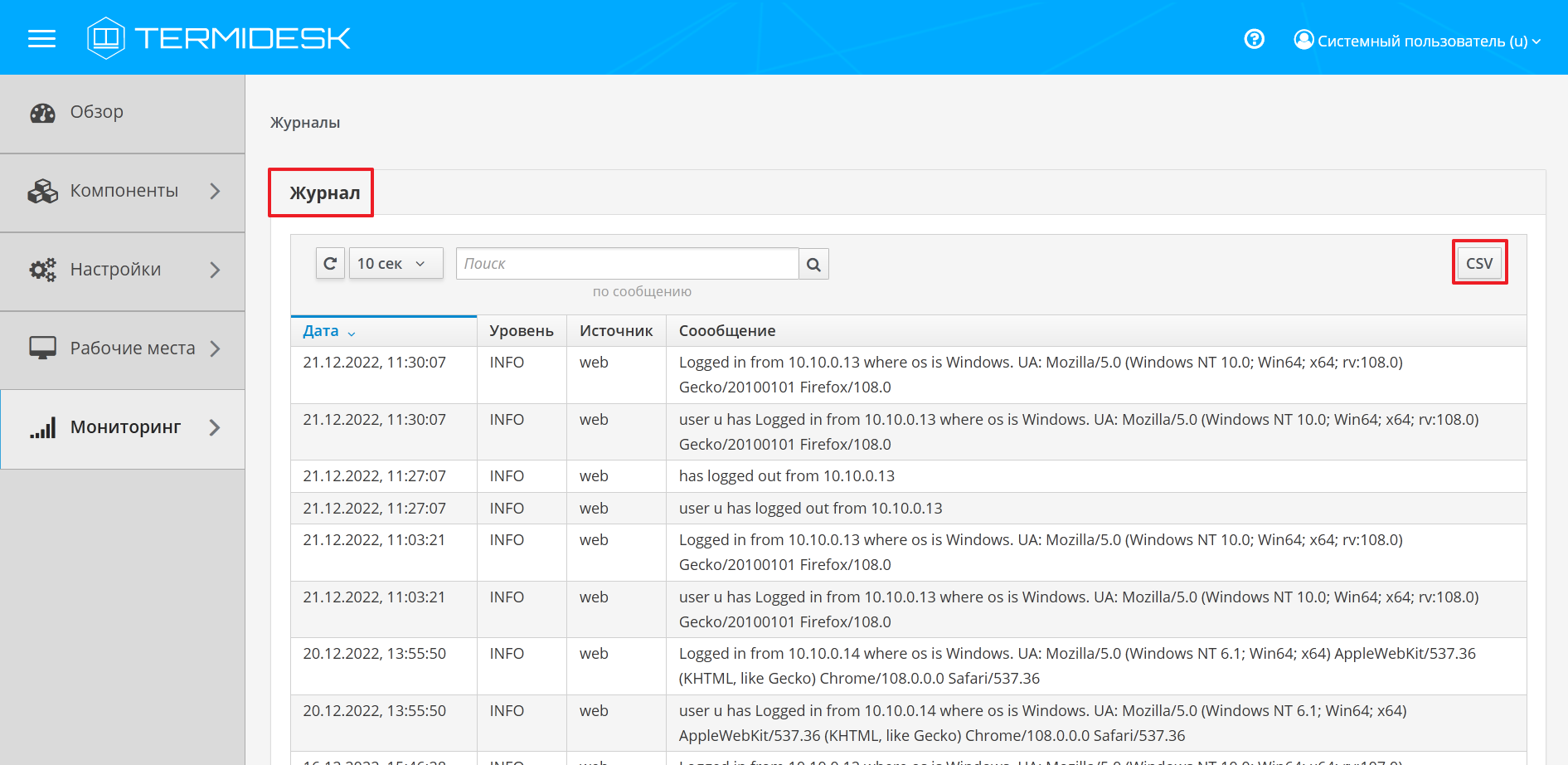Click the Обзор dashboard icon
Image resolution: width=1568 pixels, height=765 pixels.
tap(42, 113)
